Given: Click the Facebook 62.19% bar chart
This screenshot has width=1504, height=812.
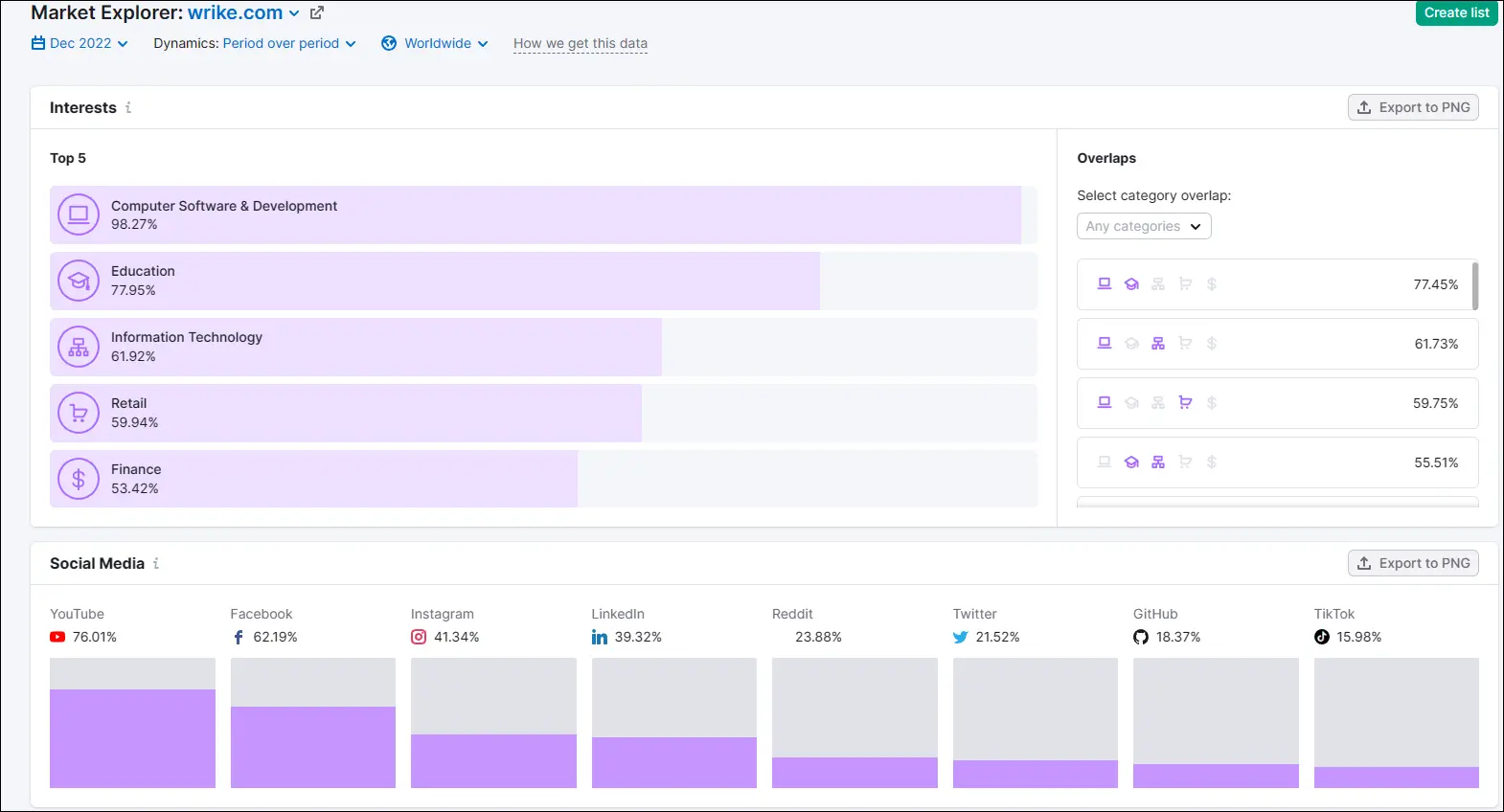Looking at the screenshot, I should [313, 723].
